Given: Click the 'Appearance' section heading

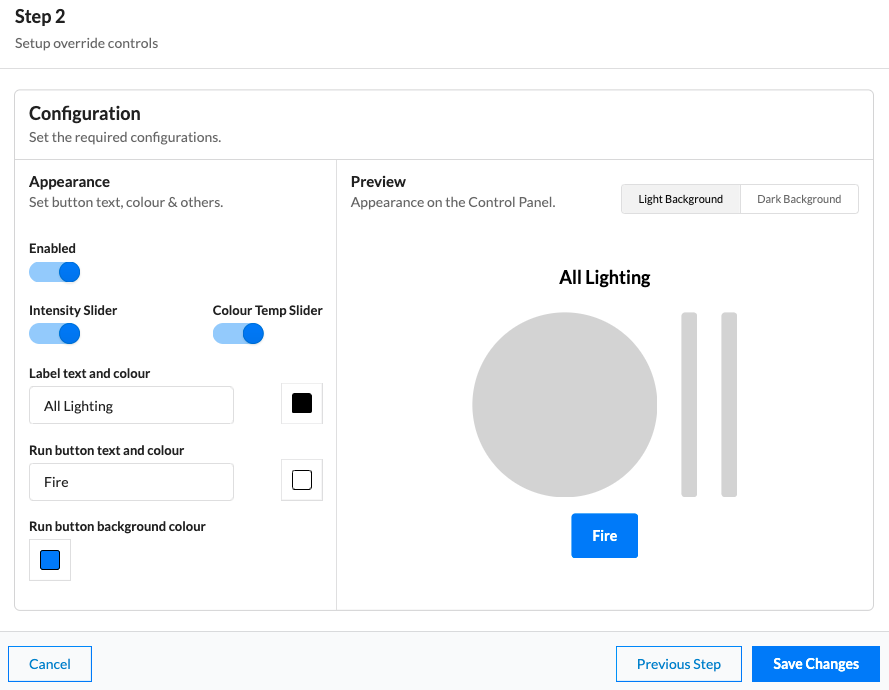Looking at the screenshot, I should [x=69, y=181].
